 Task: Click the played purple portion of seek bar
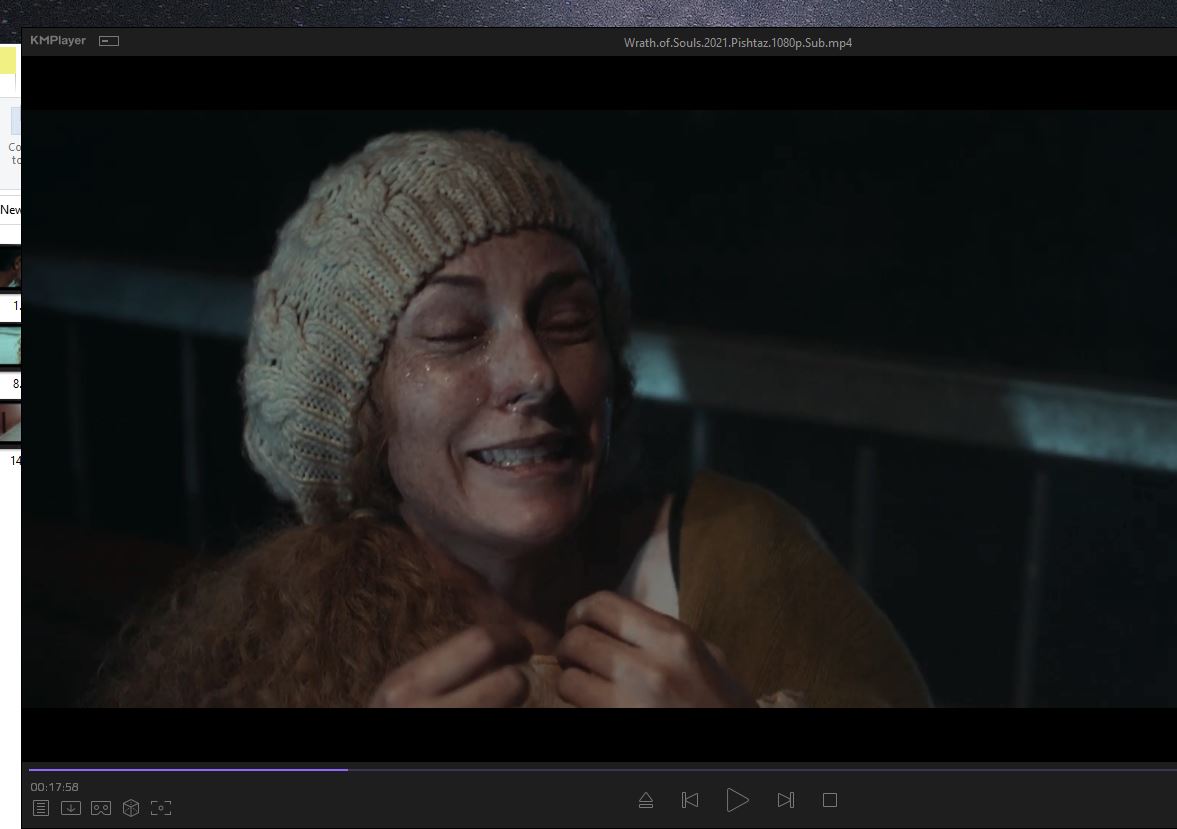click(x=188, y=770)
